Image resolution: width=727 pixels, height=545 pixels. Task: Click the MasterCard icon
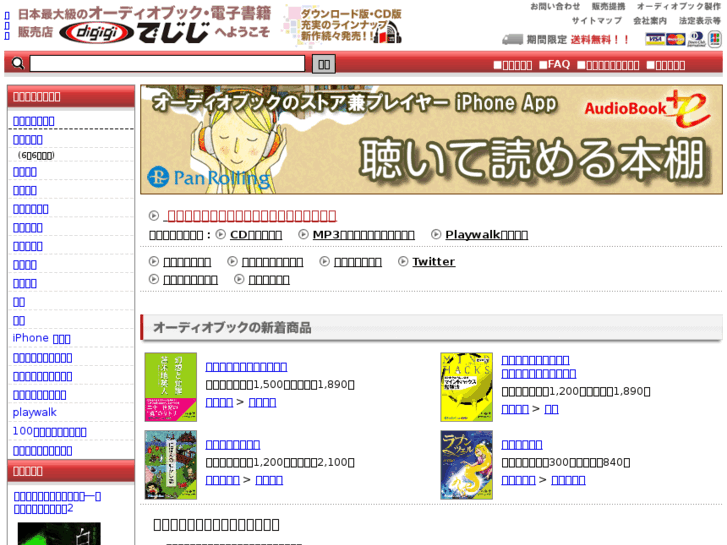tap(676, 39)
